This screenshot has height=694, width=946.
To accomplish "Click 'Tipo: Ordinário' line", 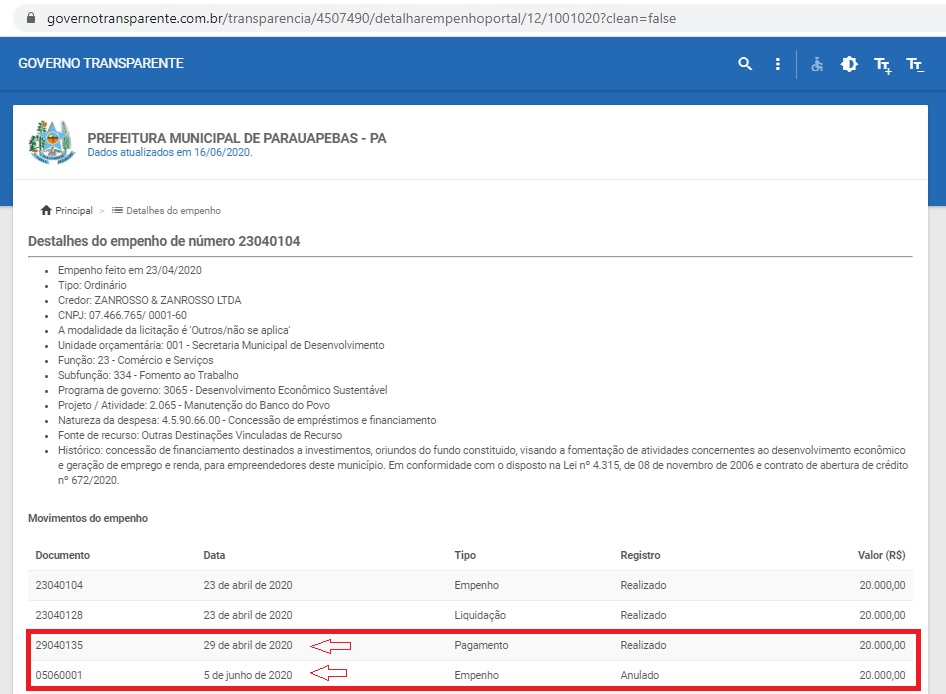I will [x=92, y=285].
